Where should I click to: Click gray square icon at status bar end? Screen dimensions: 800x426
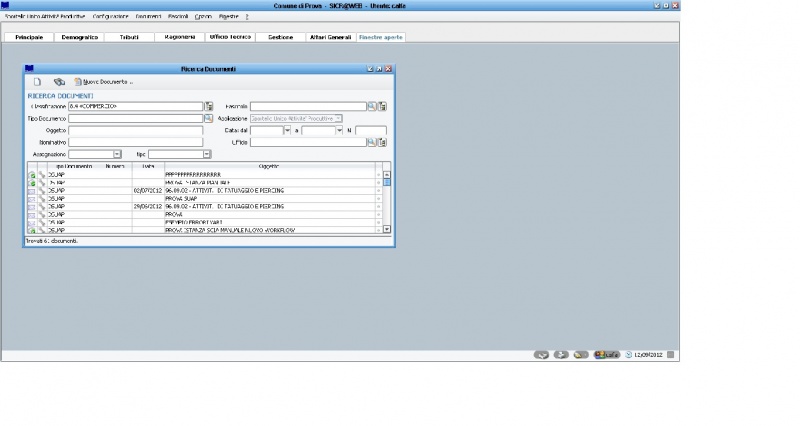click(x=670, y=355)
